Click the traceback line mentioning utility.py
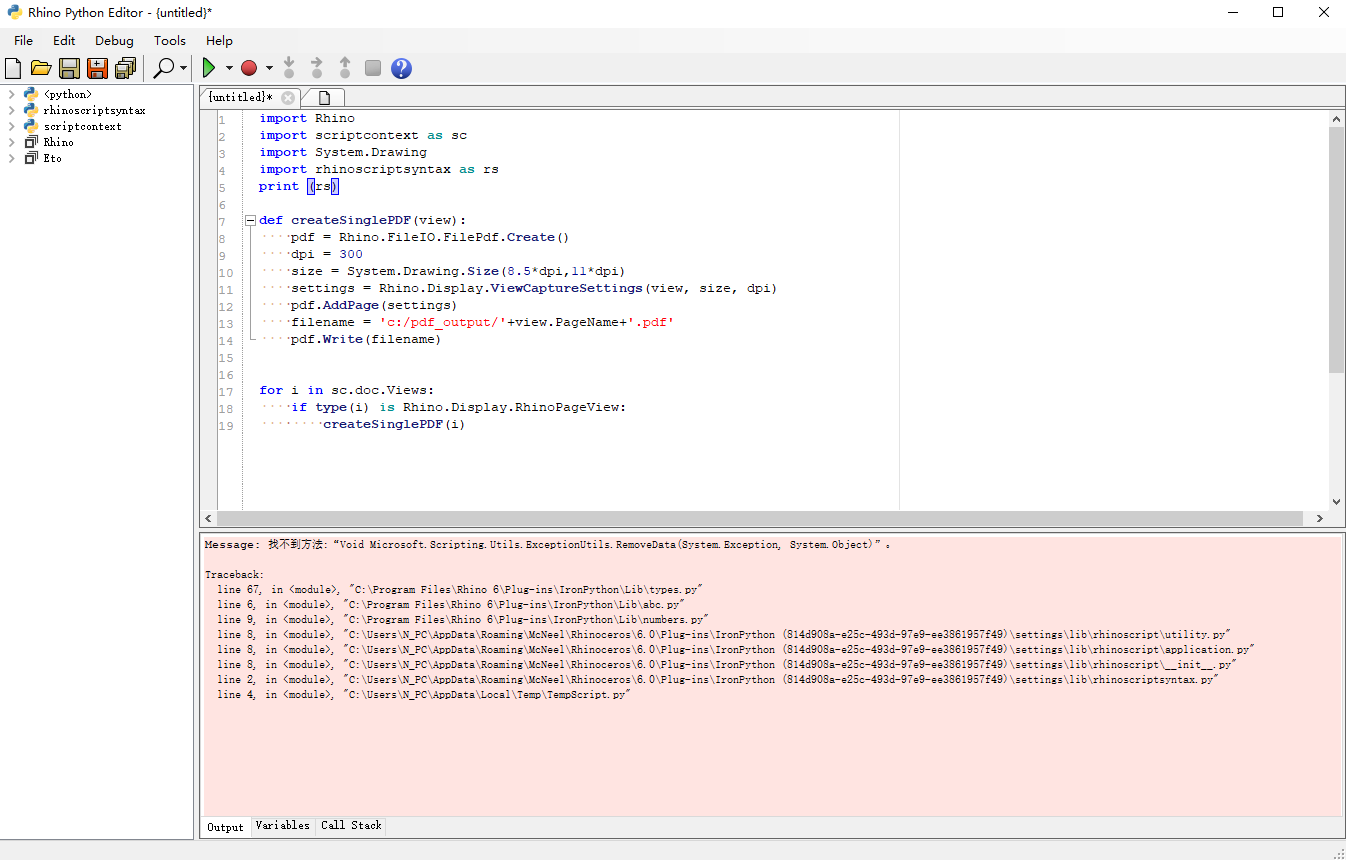The height and width of the screenshot is (860, 1346). (x=723, y=635)
